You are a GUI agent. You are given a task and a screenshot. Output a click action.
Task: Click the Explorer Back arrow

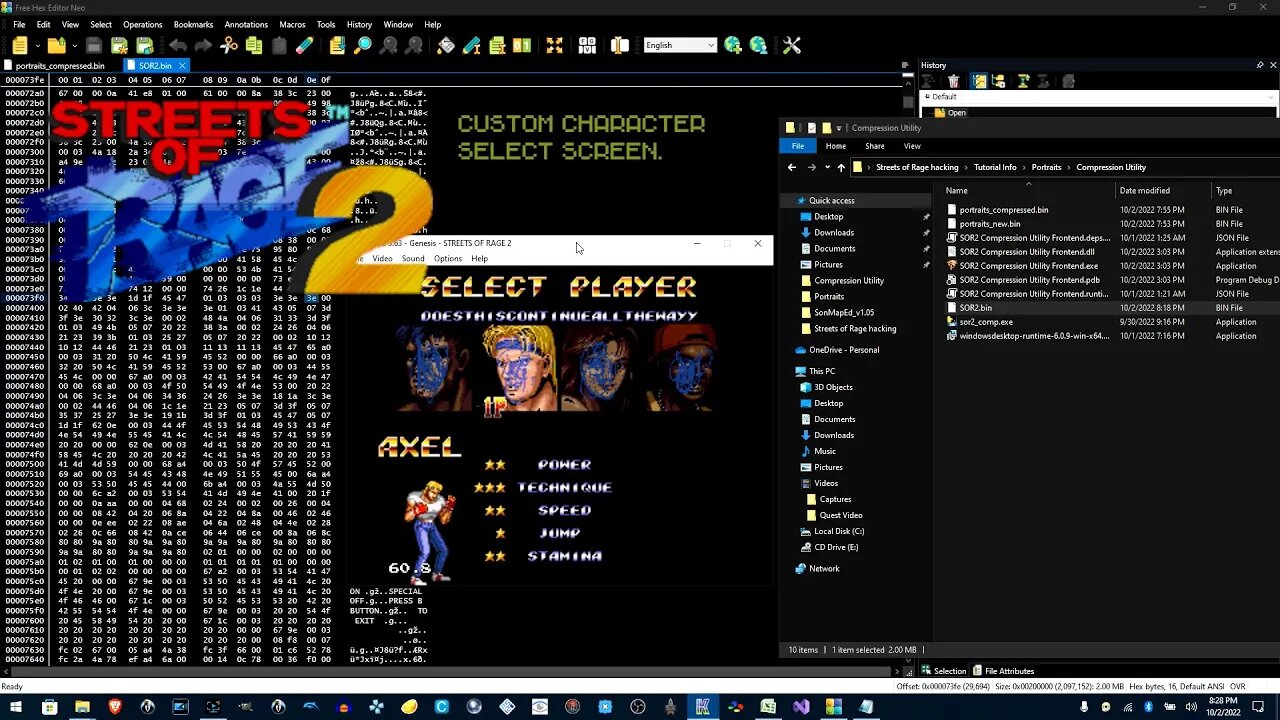[x=792, y=167]
